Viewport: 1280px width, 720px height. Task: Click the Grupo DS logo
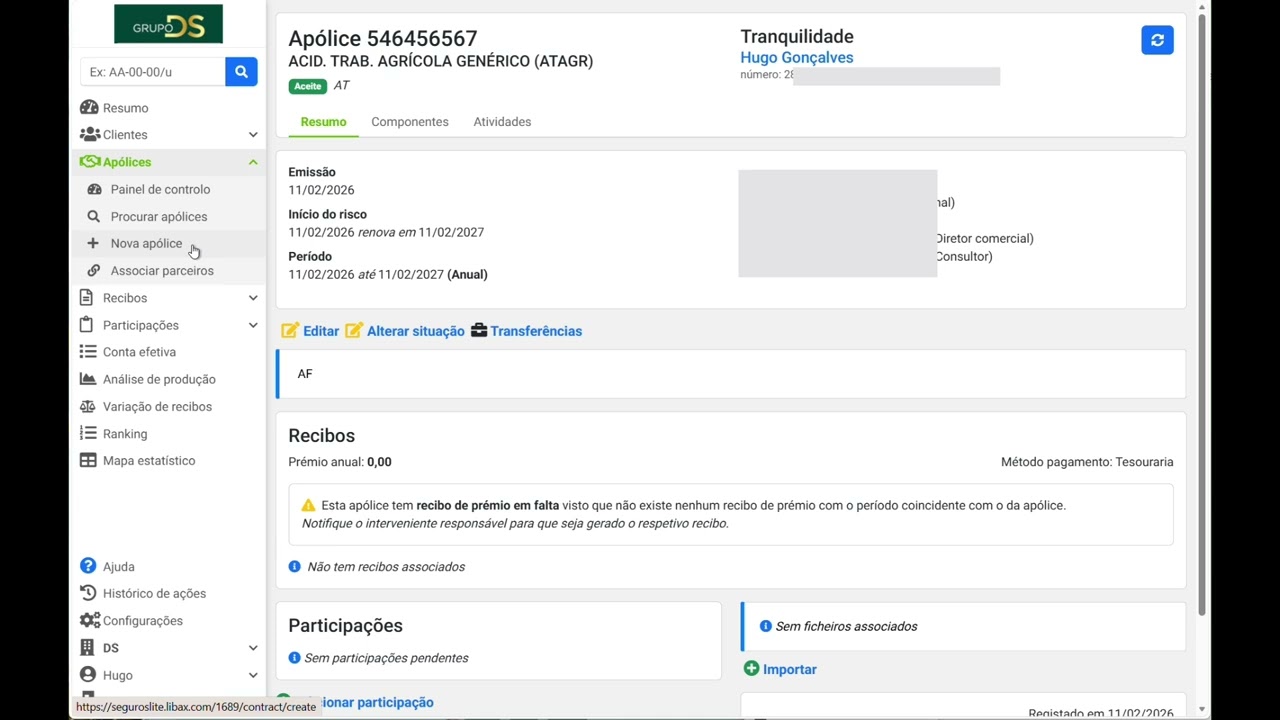(168, 24)
